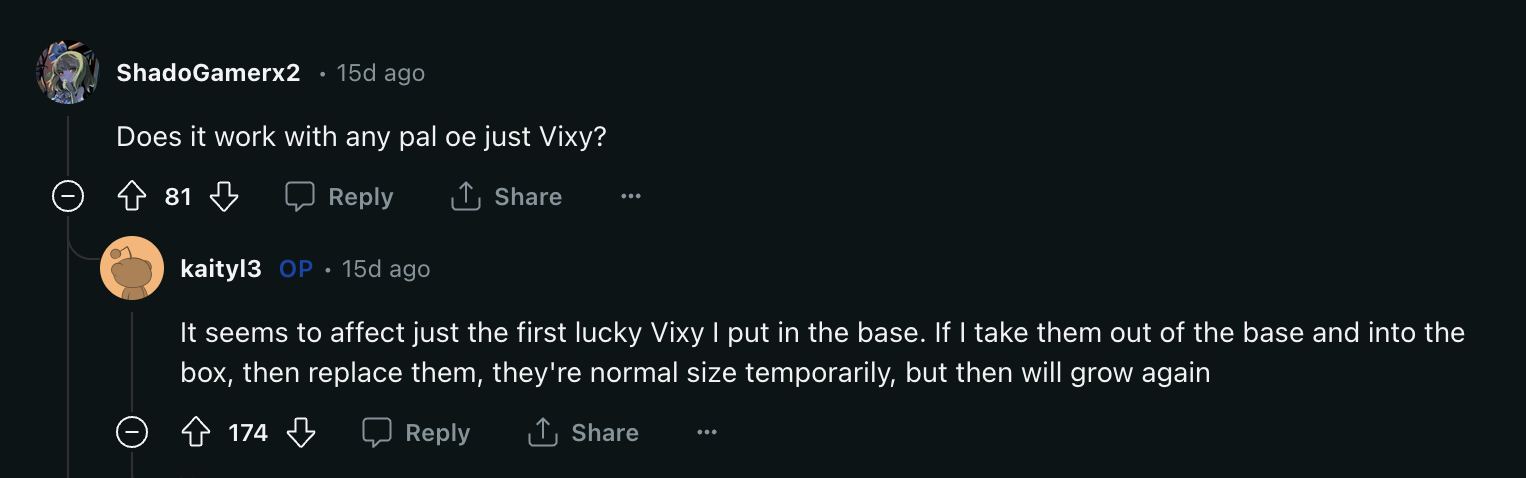Share ShadoGamerx2's comment
1526x478 pixels.
click(x=506, y=197)
